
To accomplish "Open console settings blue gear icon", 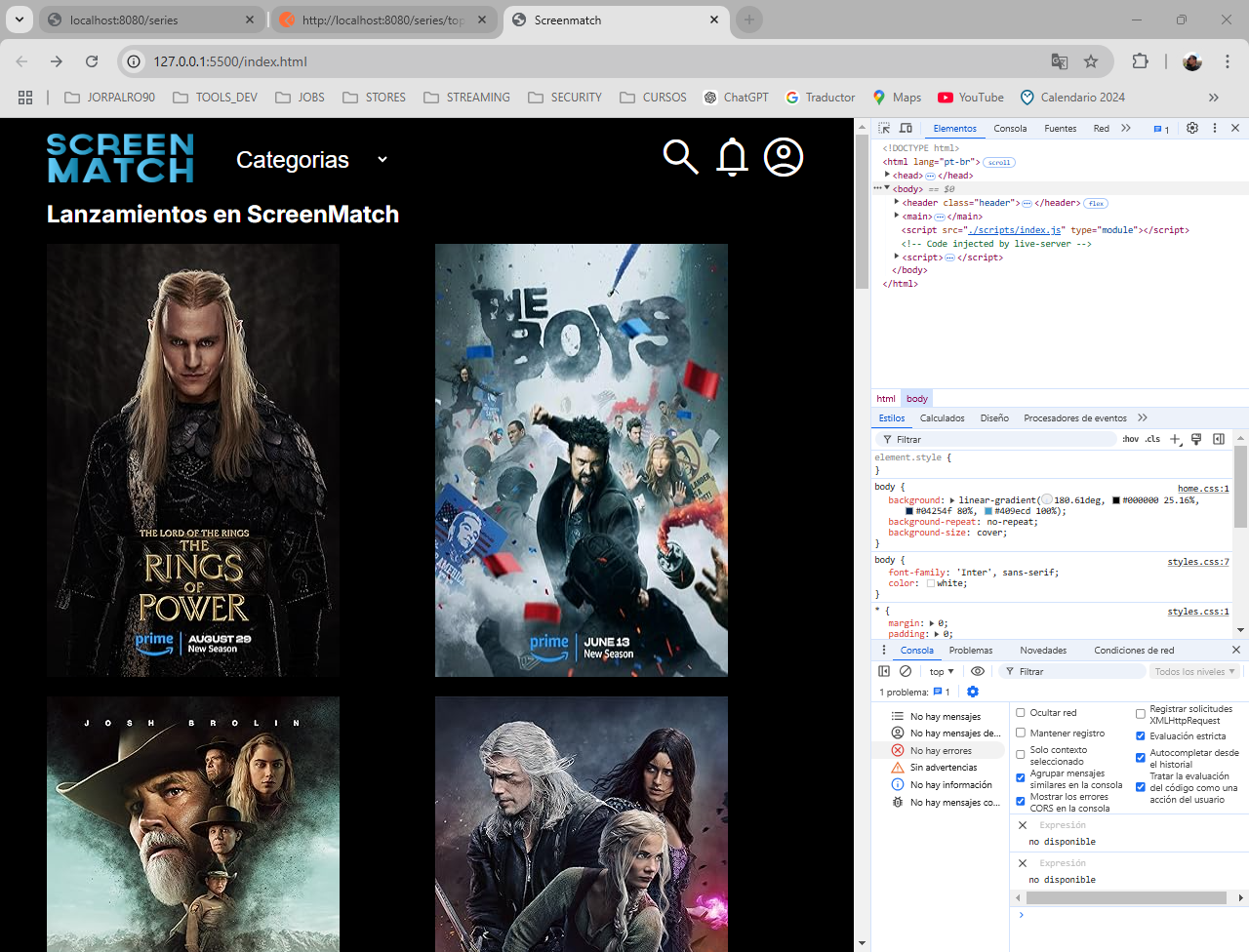I will [973, 692].
